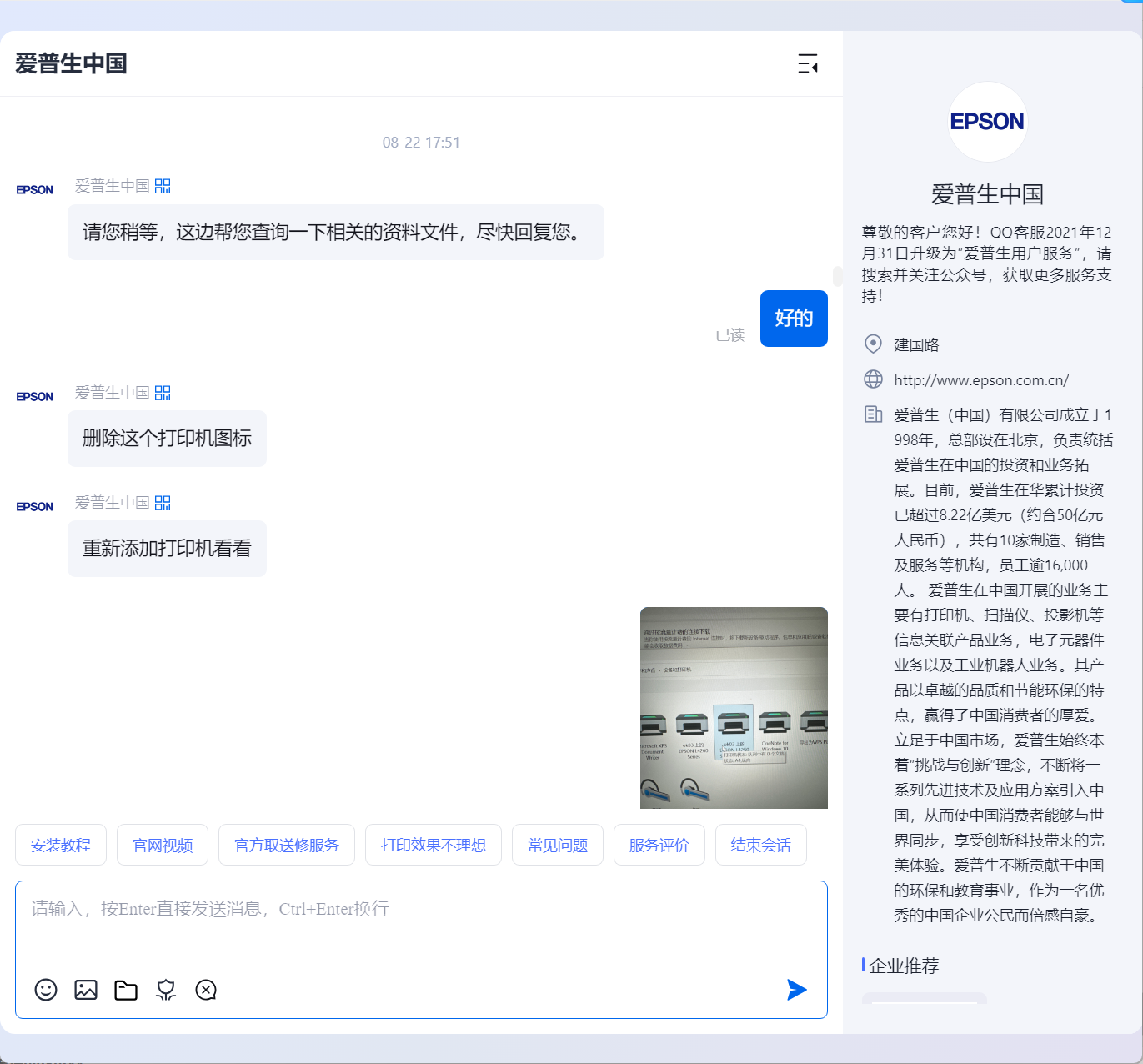Click EPSON avatar beside 请您稍等 message
Screen dimensions: 1143x1064
pyautogui.click(x=34, y=190)
